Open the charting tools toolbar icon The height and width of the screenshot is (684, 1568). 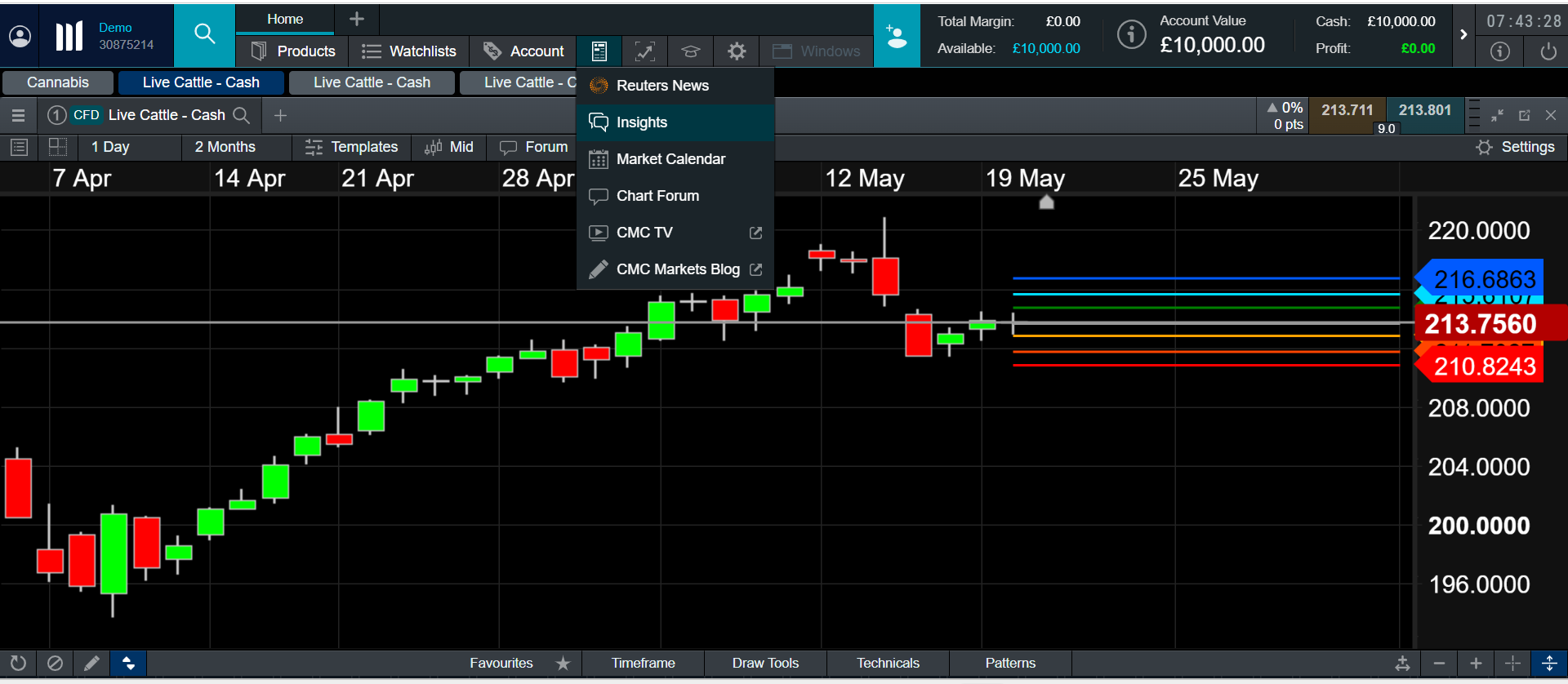[x=644, y=51]
